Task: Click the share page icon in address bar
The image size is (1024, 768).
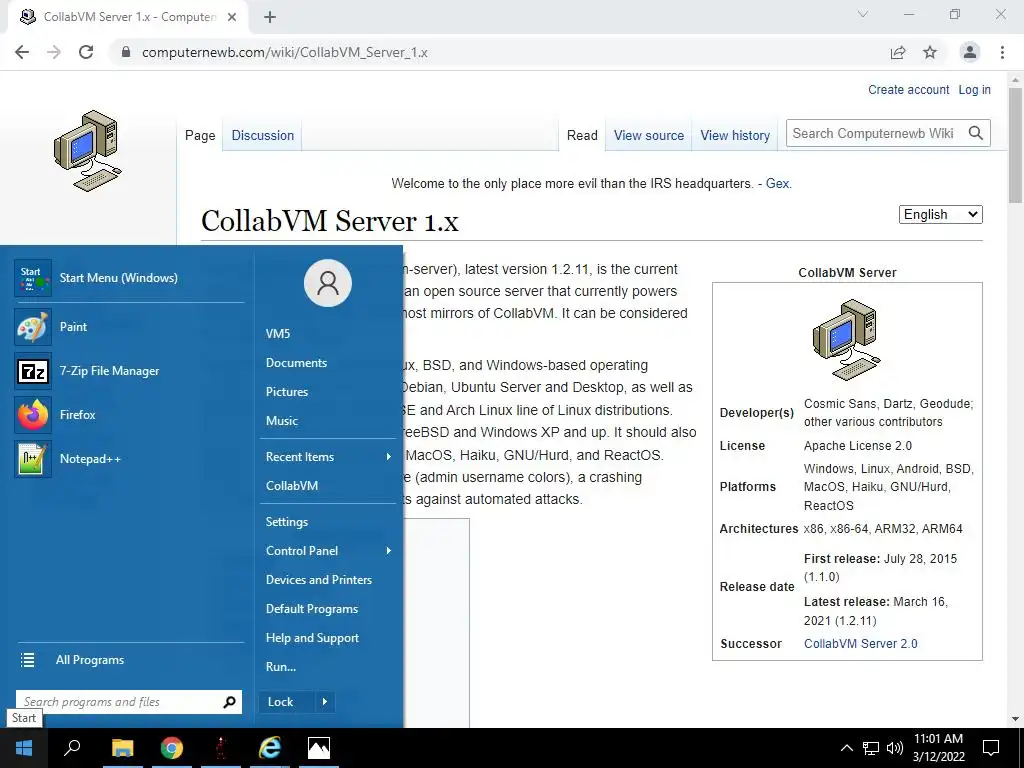Action: coord(898,52)
